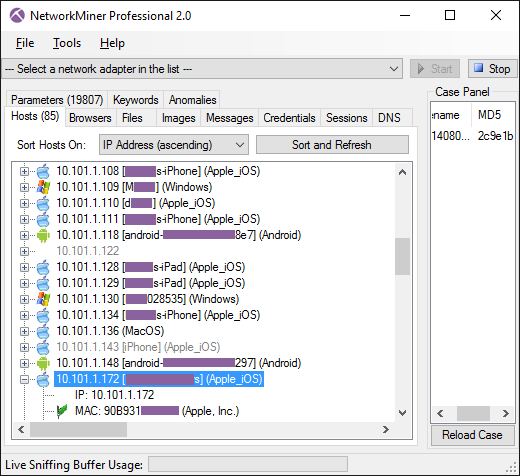This screenshot has width=520, height=476.
Task: Click Apple icon for host 10.101.1.108
Action: tap(43, 171)
